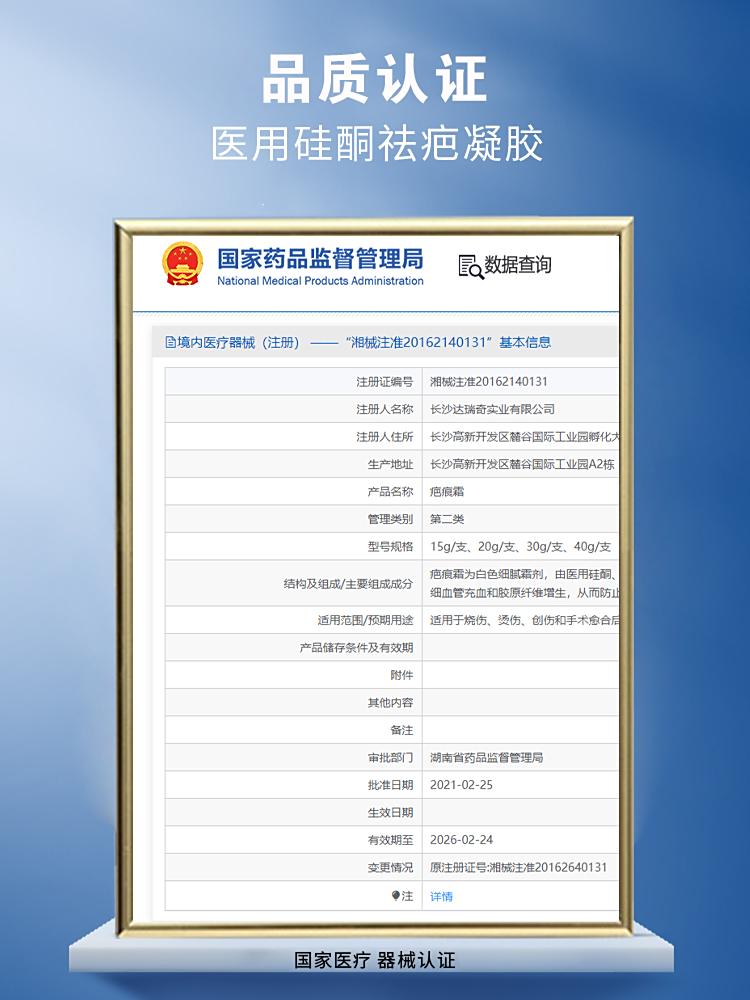Select approval date 2021-02-25
This screenshot has width=750, height=1000.
pos(461,785)
